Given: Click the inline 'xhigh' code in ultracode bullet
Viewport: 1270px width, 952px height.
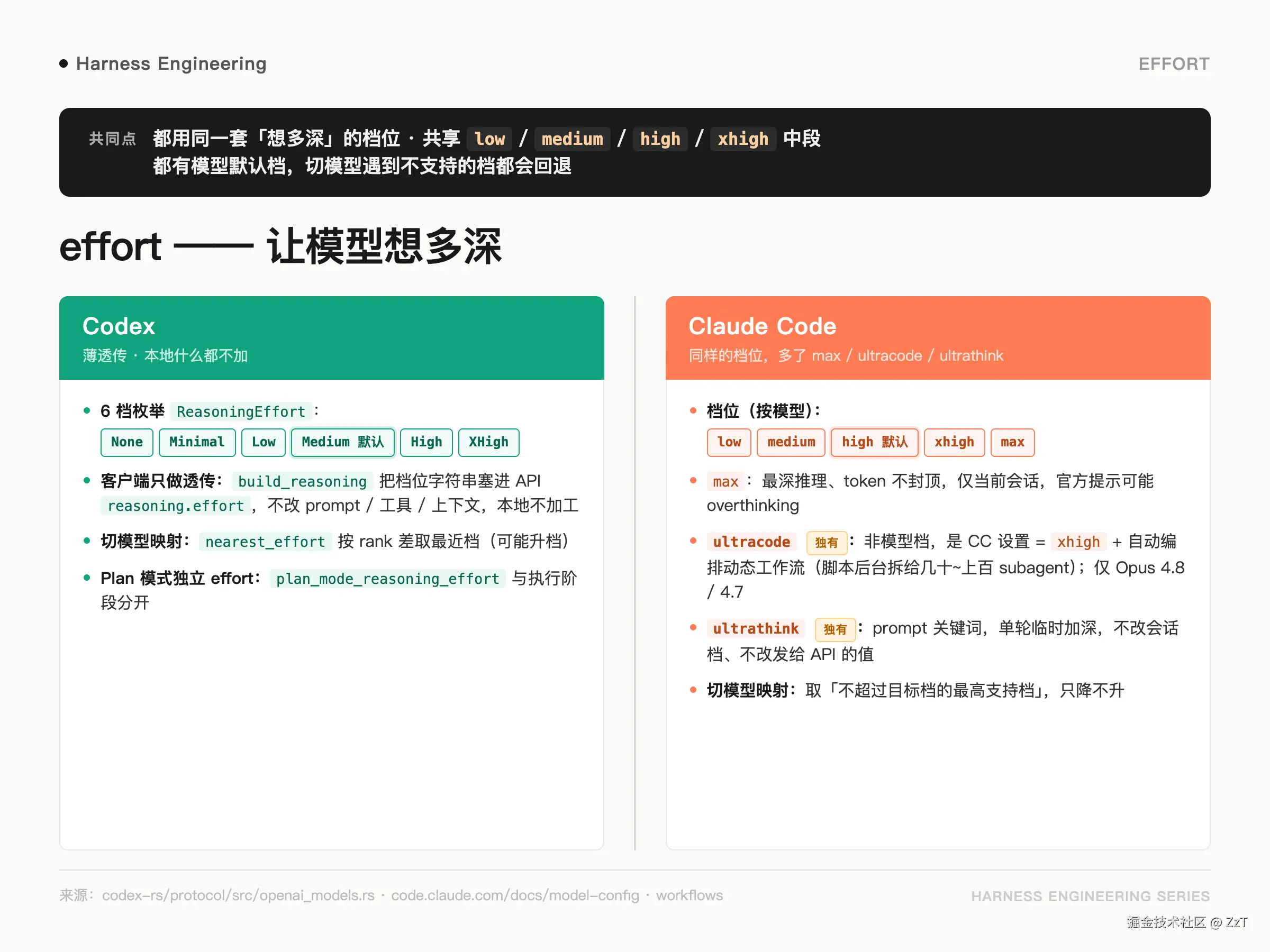Looking at the screenshot, I should click(x=1078, y=542).
